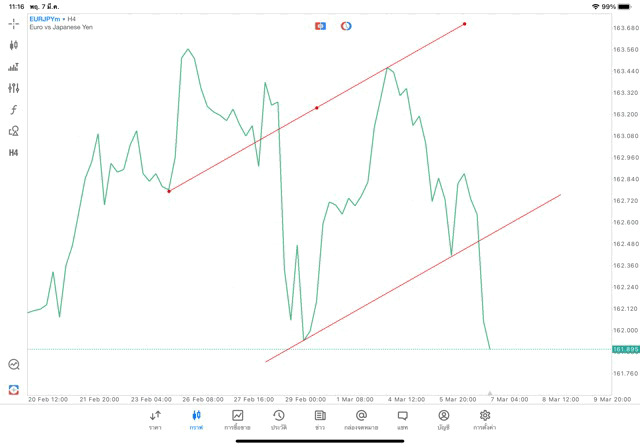Open the mailbox (กล่องจดหมาย) tab
640x447 pixels.
point(361,420)
